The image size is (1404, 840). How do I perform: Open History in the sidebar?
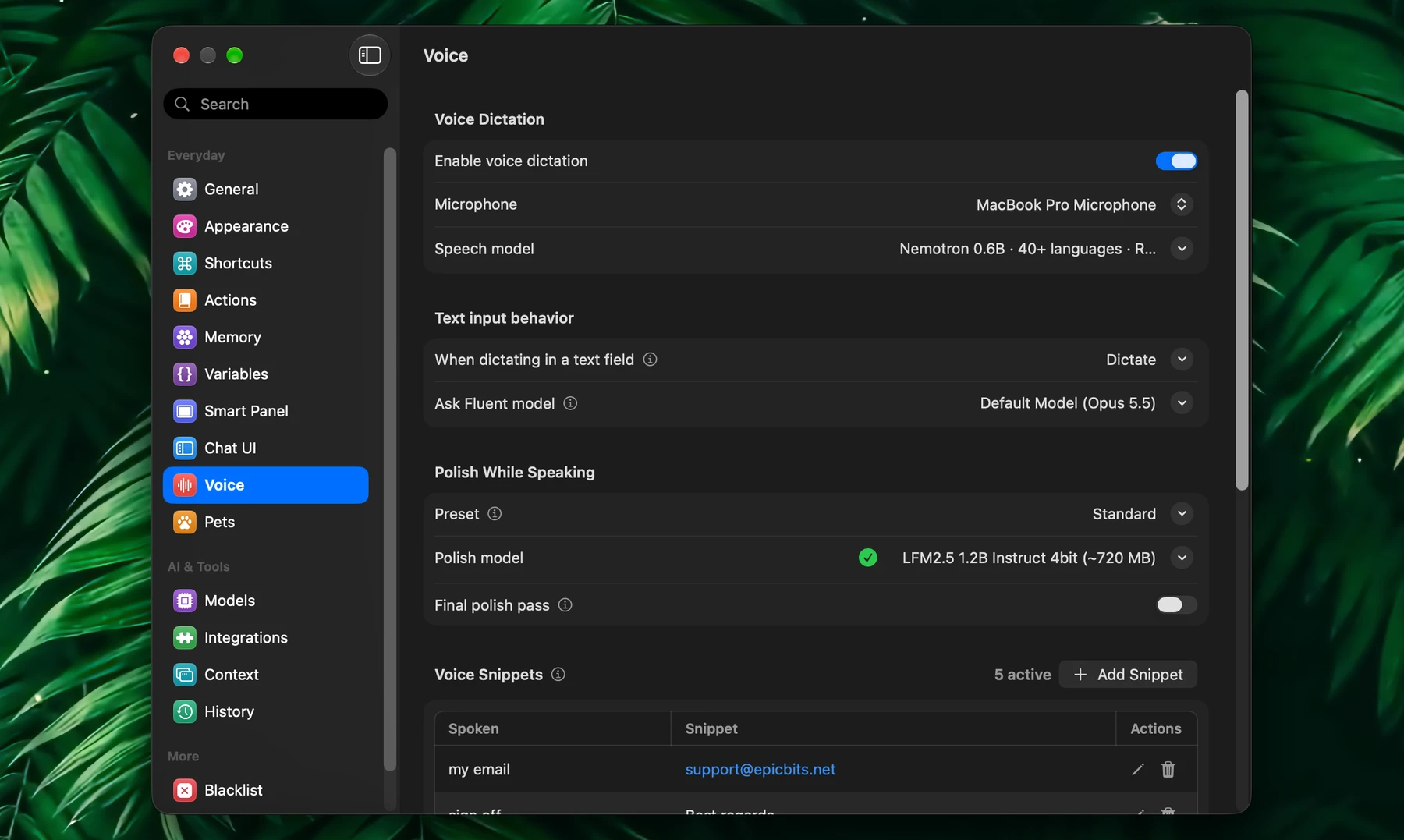pos(265,711)
